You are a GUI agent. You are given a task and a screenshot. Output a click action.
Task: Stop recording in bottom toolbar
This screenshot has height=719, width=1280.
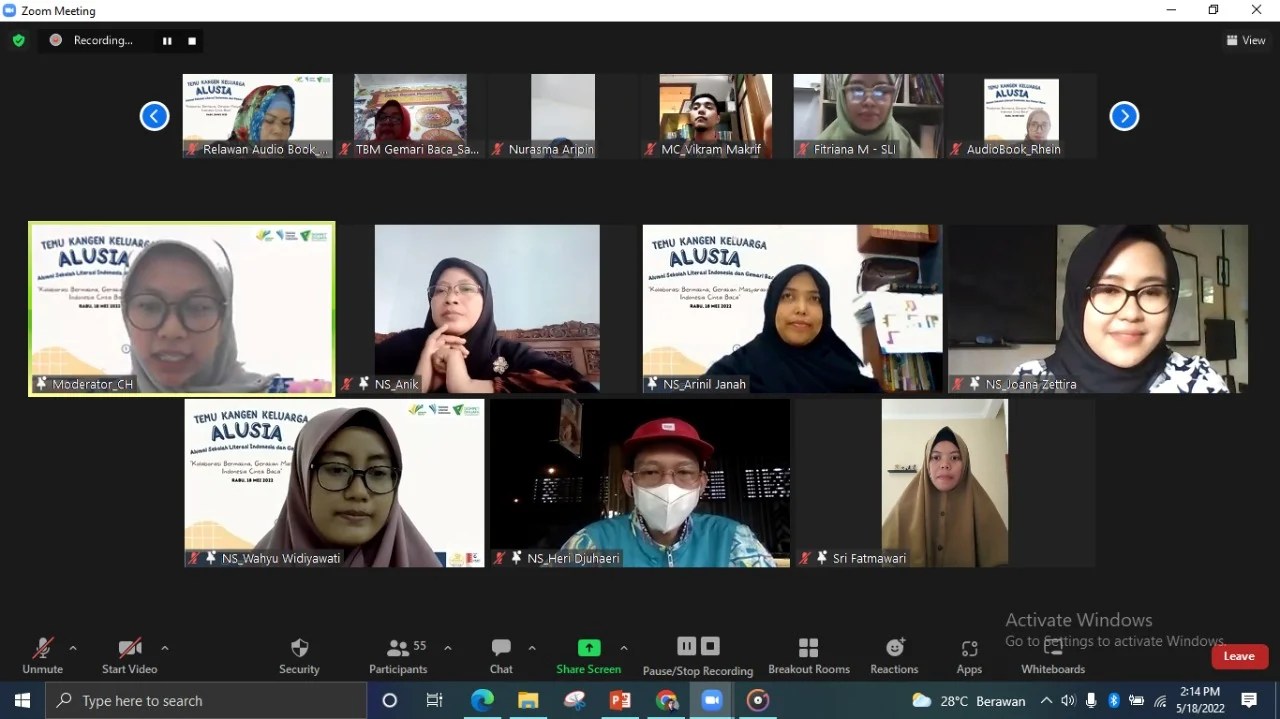click(x=710, y=646)
